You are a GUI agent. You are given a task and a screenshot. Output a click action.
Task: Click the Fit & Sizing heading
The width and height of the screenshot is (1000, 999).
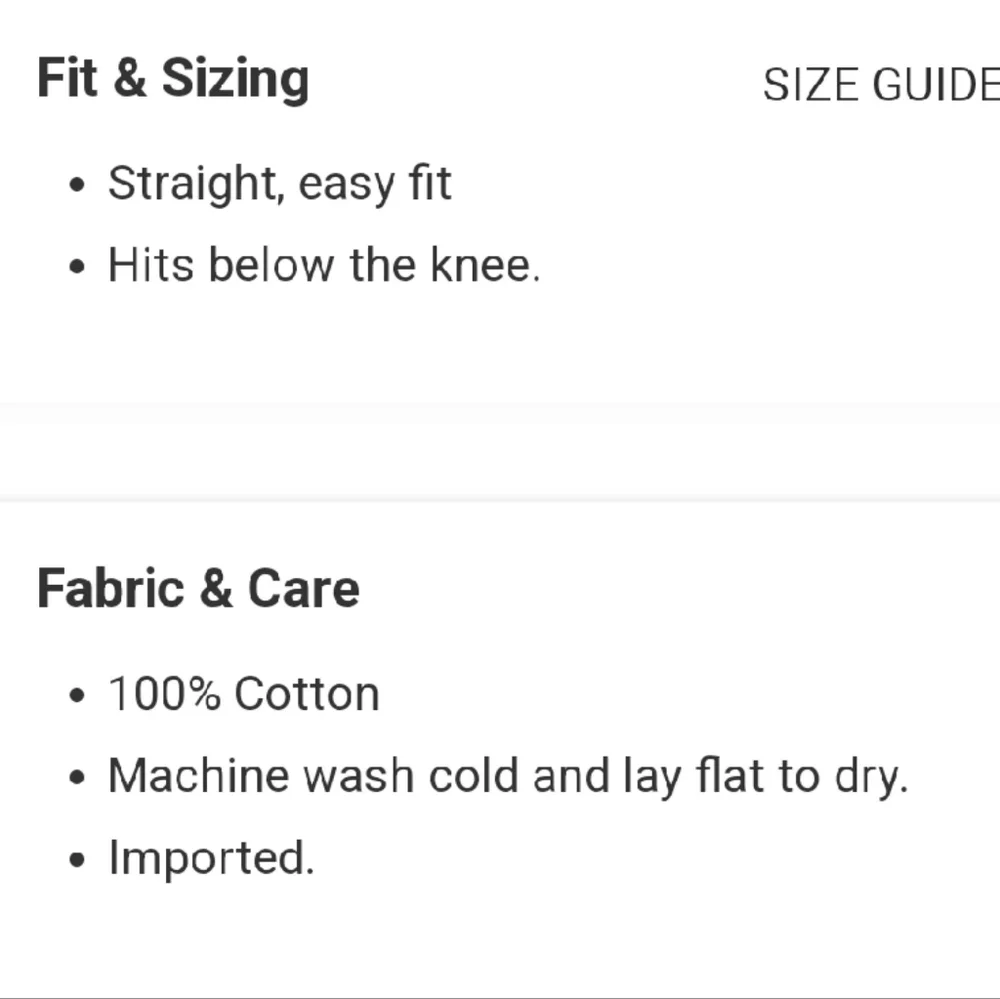[173, 79]
